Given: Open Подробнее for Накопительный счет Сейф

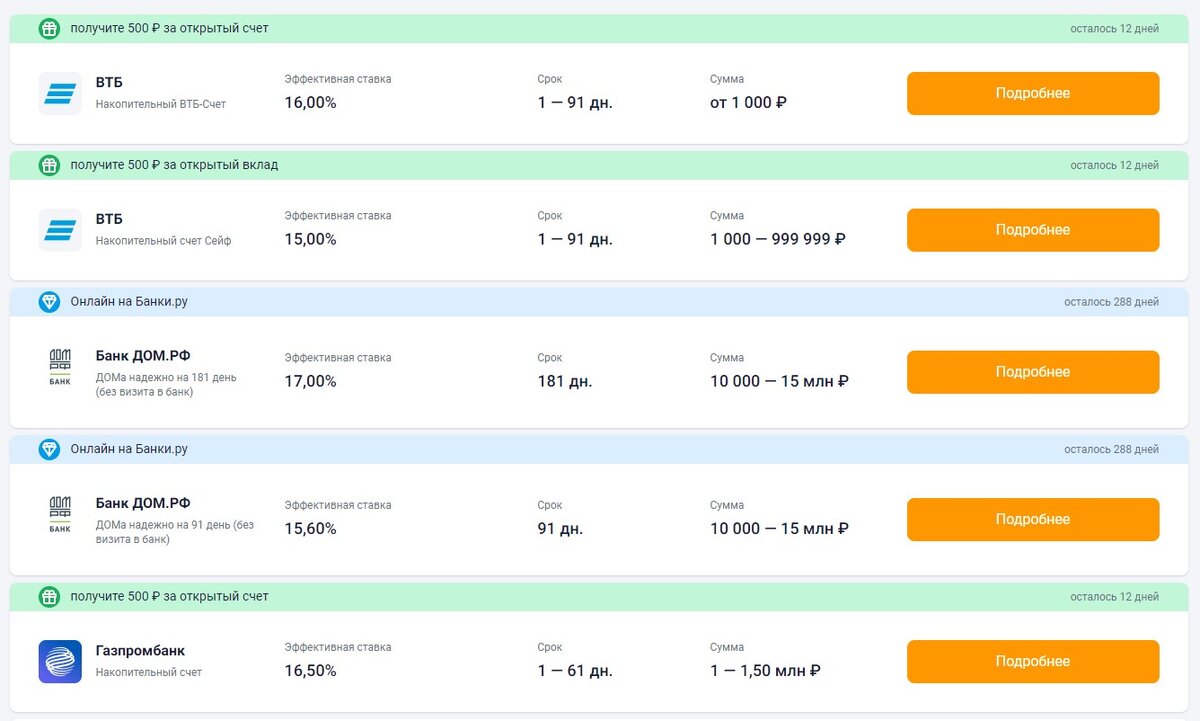Looking at the screenshot, I should click(x=1033, y=230).
